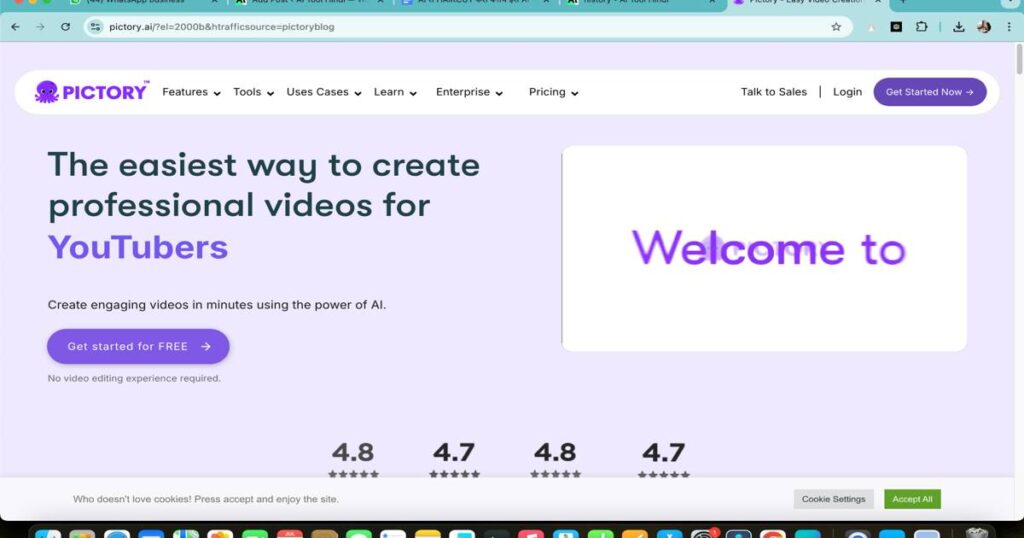Open the Chrome three-dot menu
The height and width of the screenshot is (538, 1024).
coord(1009,27)
